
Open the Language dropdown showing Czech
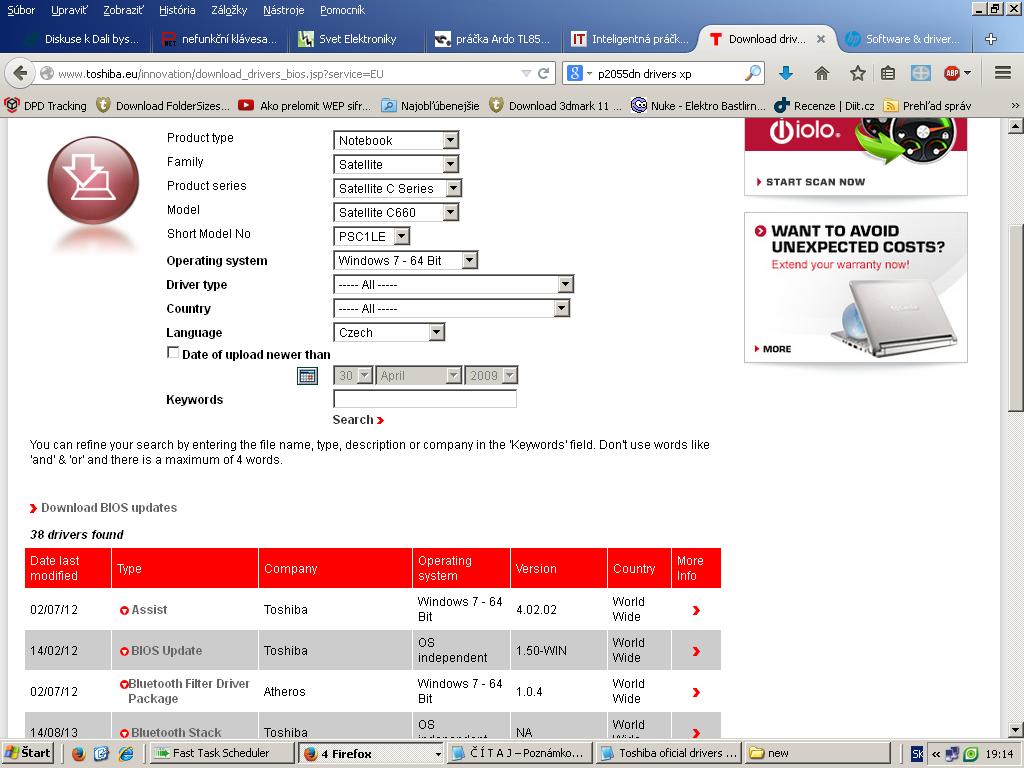pyautogui.click(x=389, y=332)
